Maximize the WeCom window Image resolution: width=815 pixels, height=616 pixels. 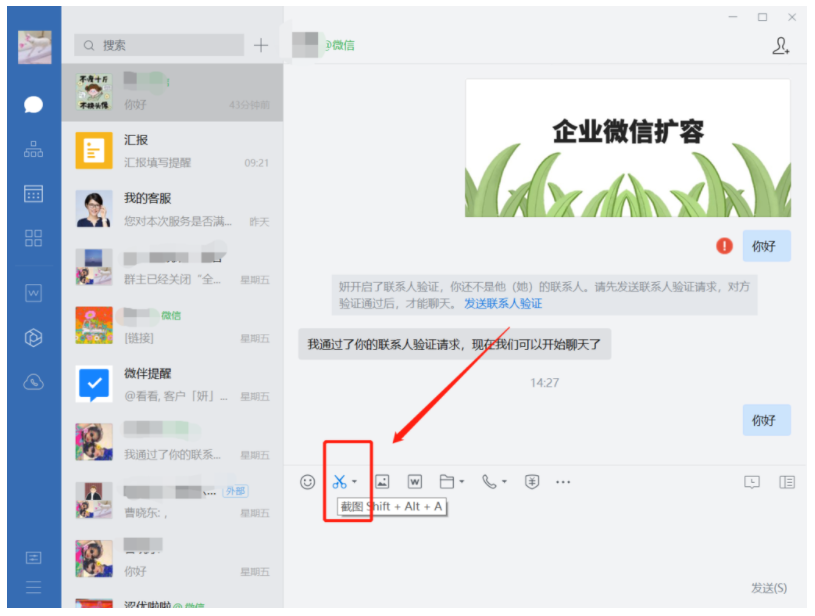tap(762, 17)
